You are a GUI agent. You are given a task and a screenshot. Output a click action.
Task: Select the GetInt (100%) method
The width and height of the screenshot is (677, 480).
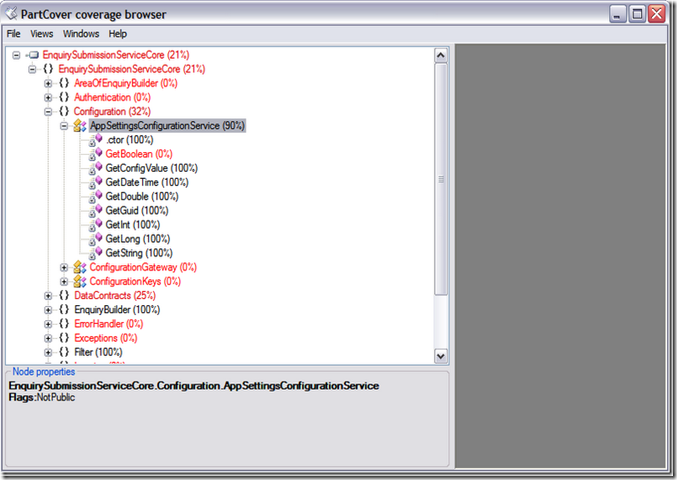point(133,225)
